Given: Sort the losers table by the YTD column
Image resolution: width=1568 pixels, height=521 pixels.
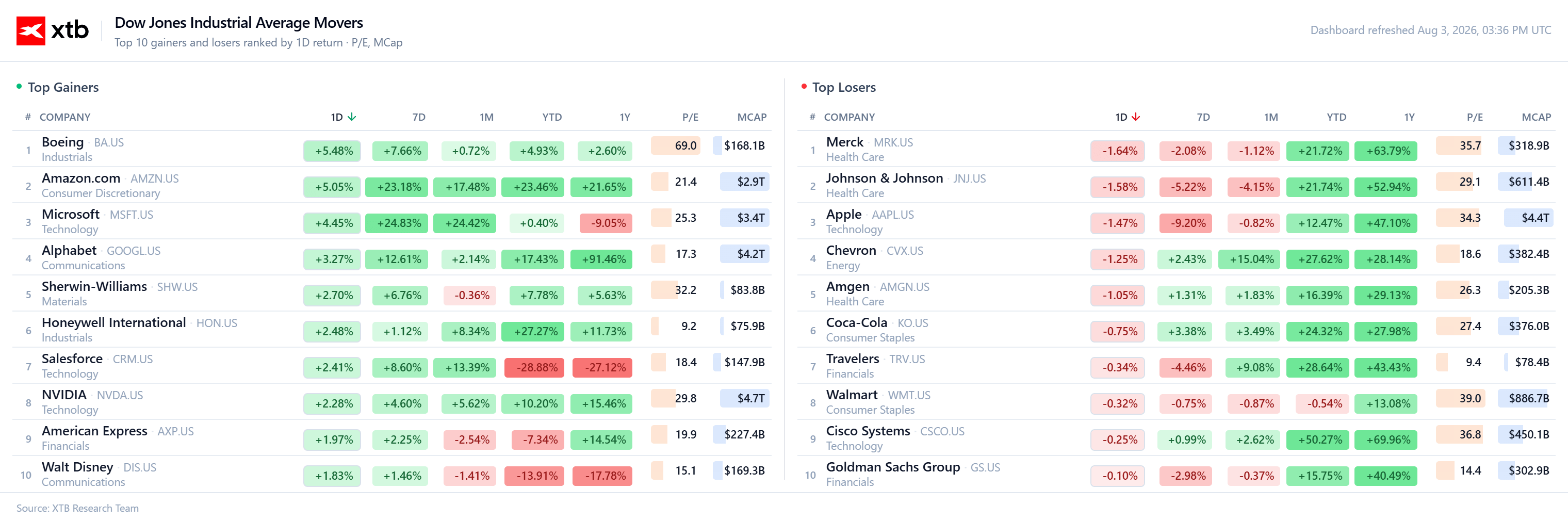Looking at the screenshot, I should [x=1336, y=117].
